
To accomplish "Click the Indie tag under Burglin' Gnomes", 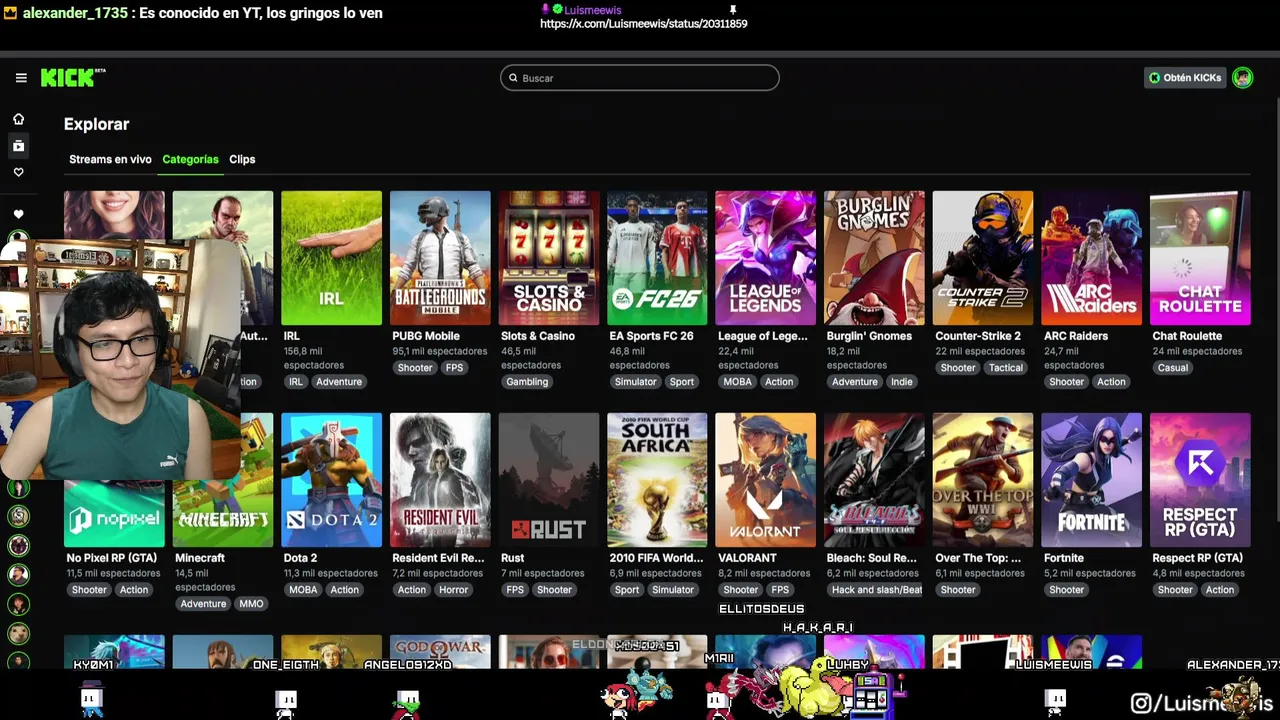I will (901, 382).
